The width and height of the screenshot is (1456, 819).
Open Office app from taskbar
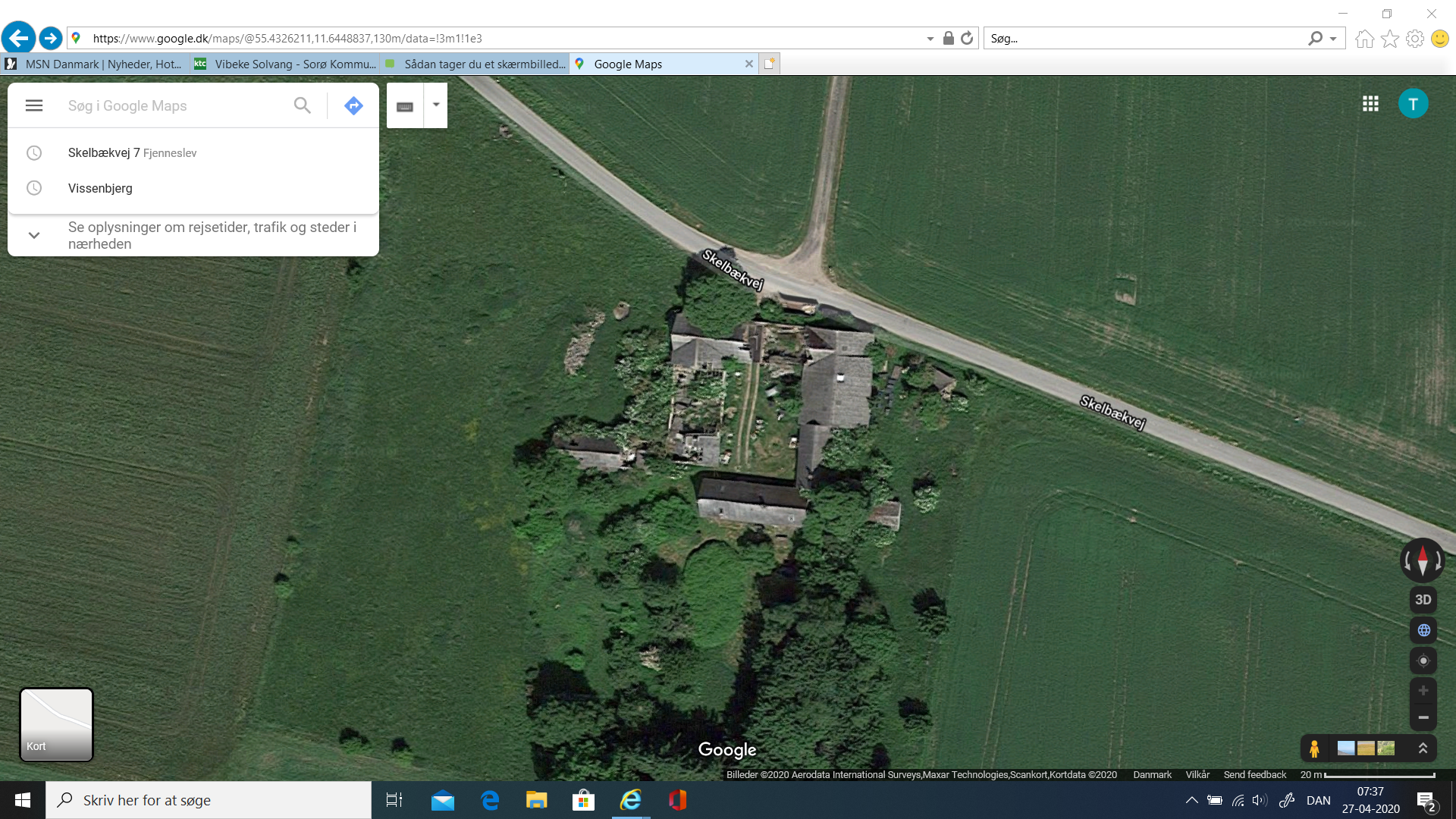coord(677,800)
